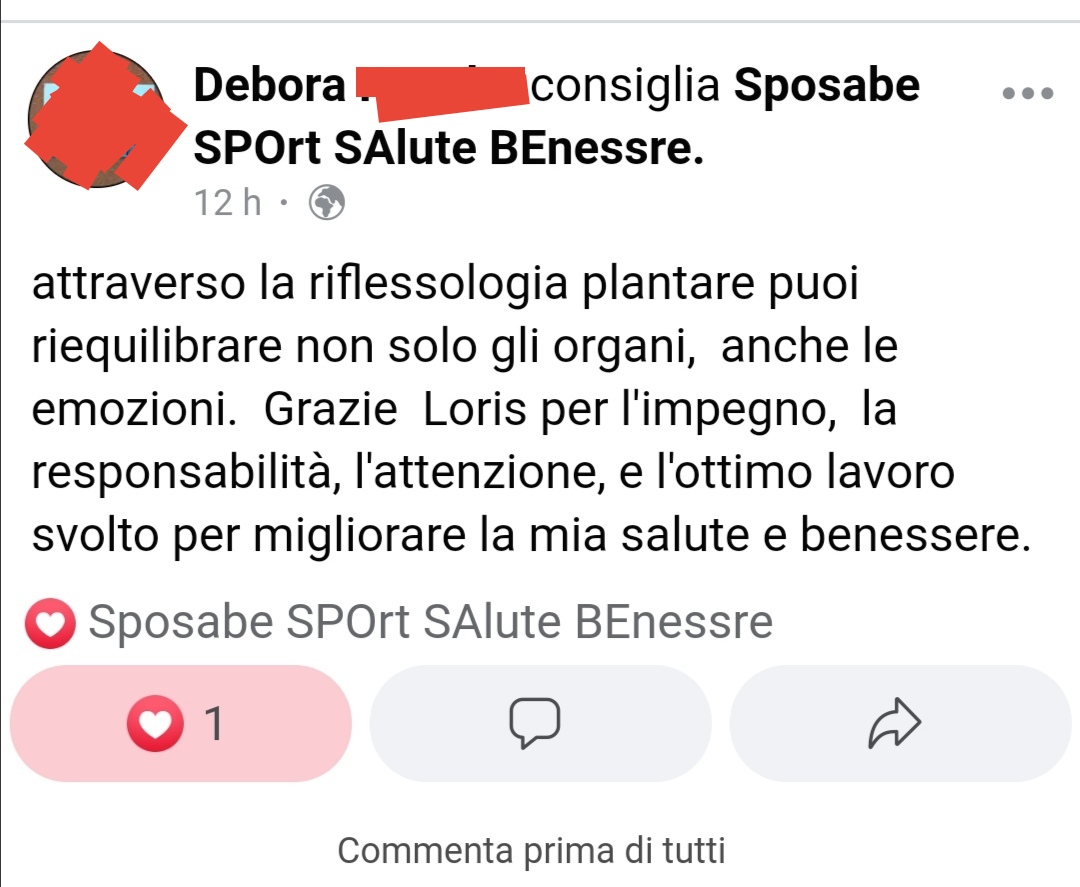The image size is (1080, 887).
Task: Click the globe public-visibility icon
Action: [327, 202]
